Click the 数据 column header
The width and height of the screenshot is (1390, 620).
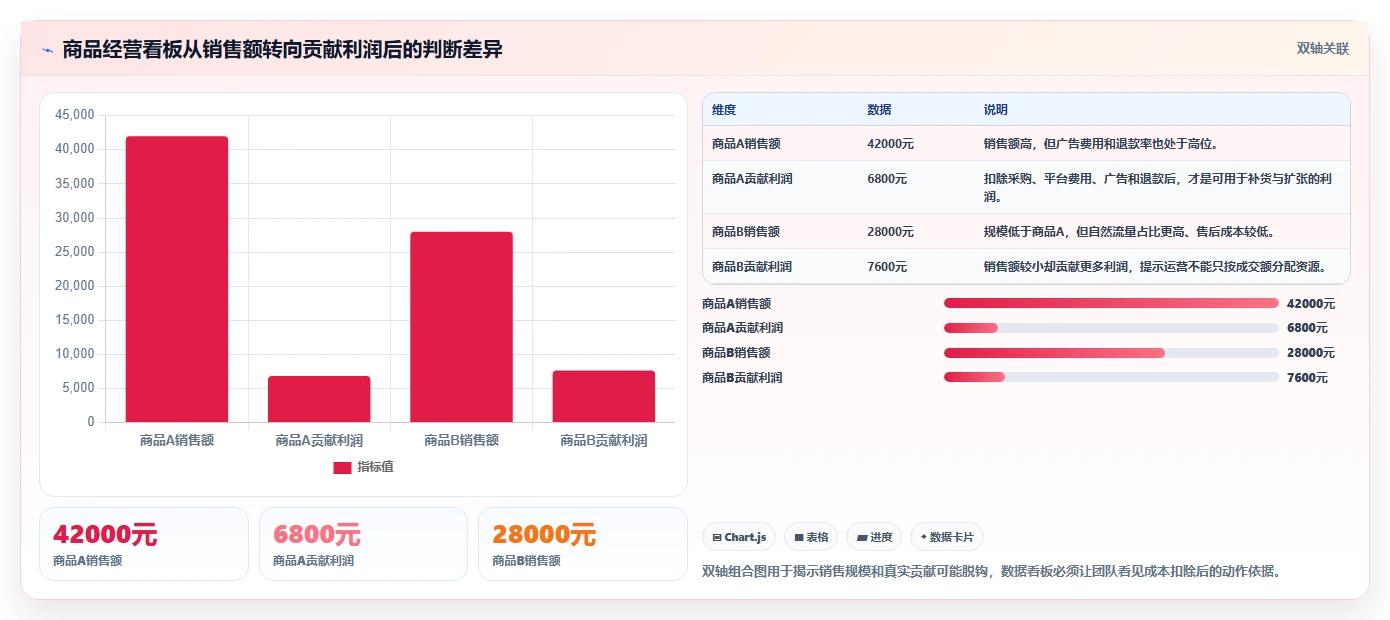point(879,110)
